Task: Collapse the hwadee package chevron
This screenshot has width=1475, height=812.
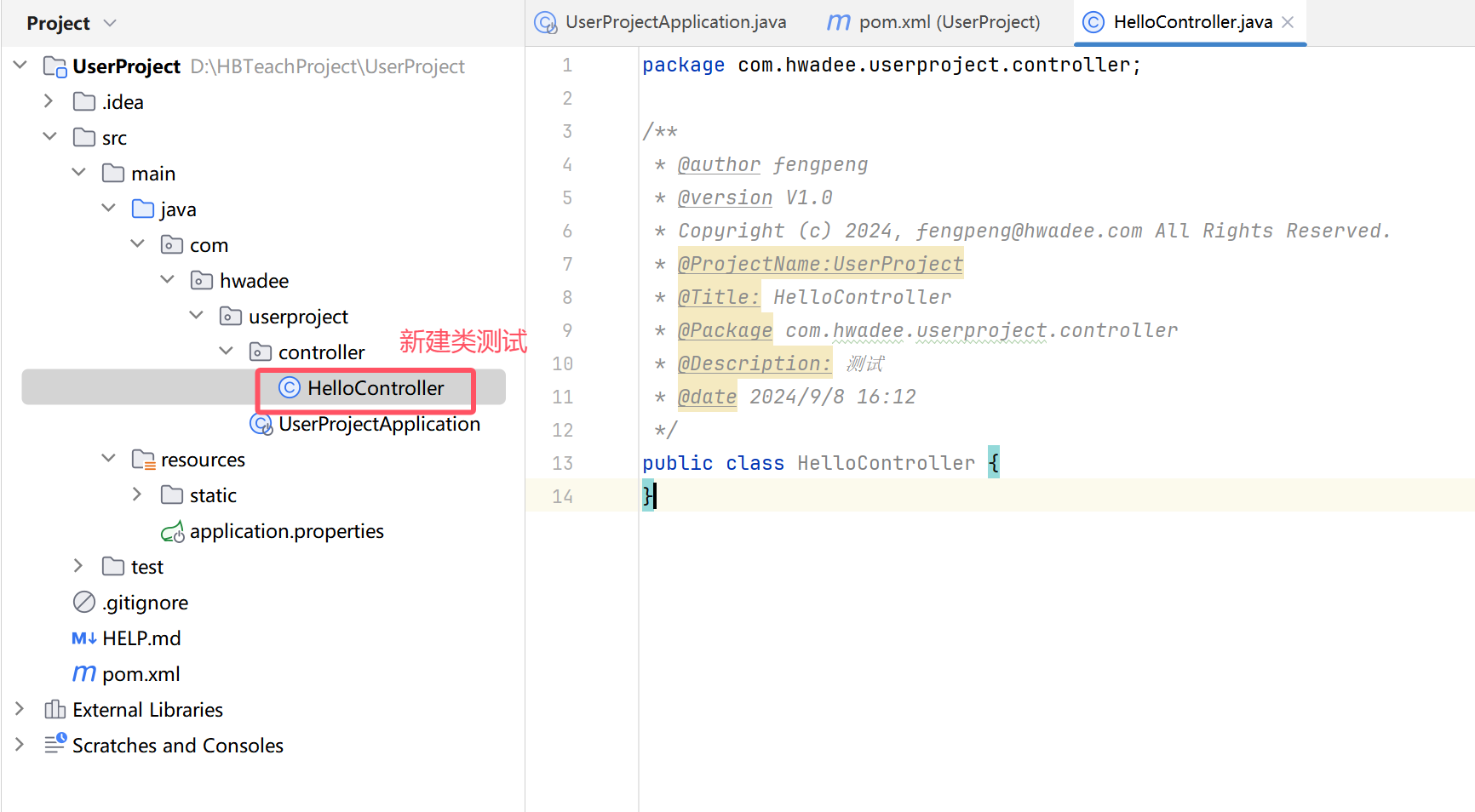Action: (167, 279)
